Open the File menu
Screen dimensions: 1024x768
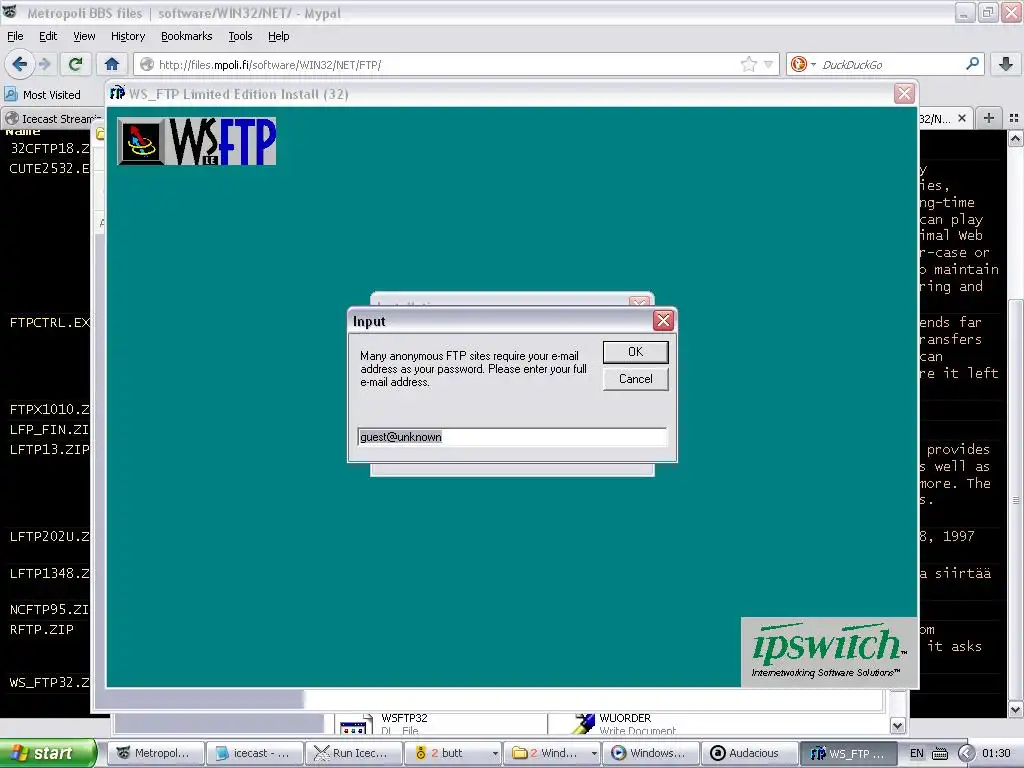[x=15, y=36]
